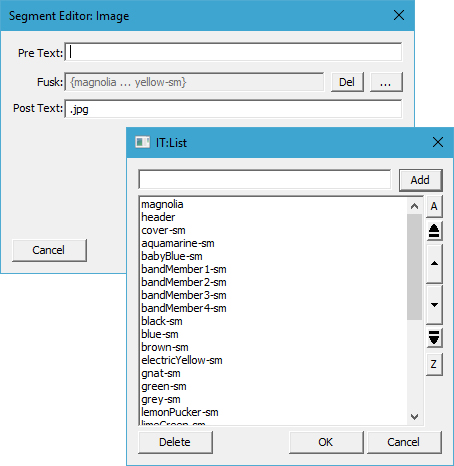Screen dimensions: 454x466
Task: Focus the Pre Text input field
Action: click(x=233, y=52)
